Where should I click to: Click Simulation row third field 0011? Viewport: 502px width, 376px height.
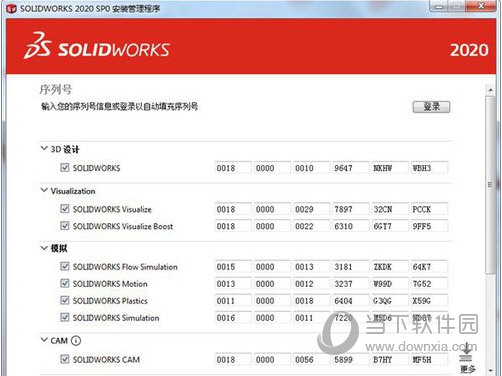click(x=311, y=318)
